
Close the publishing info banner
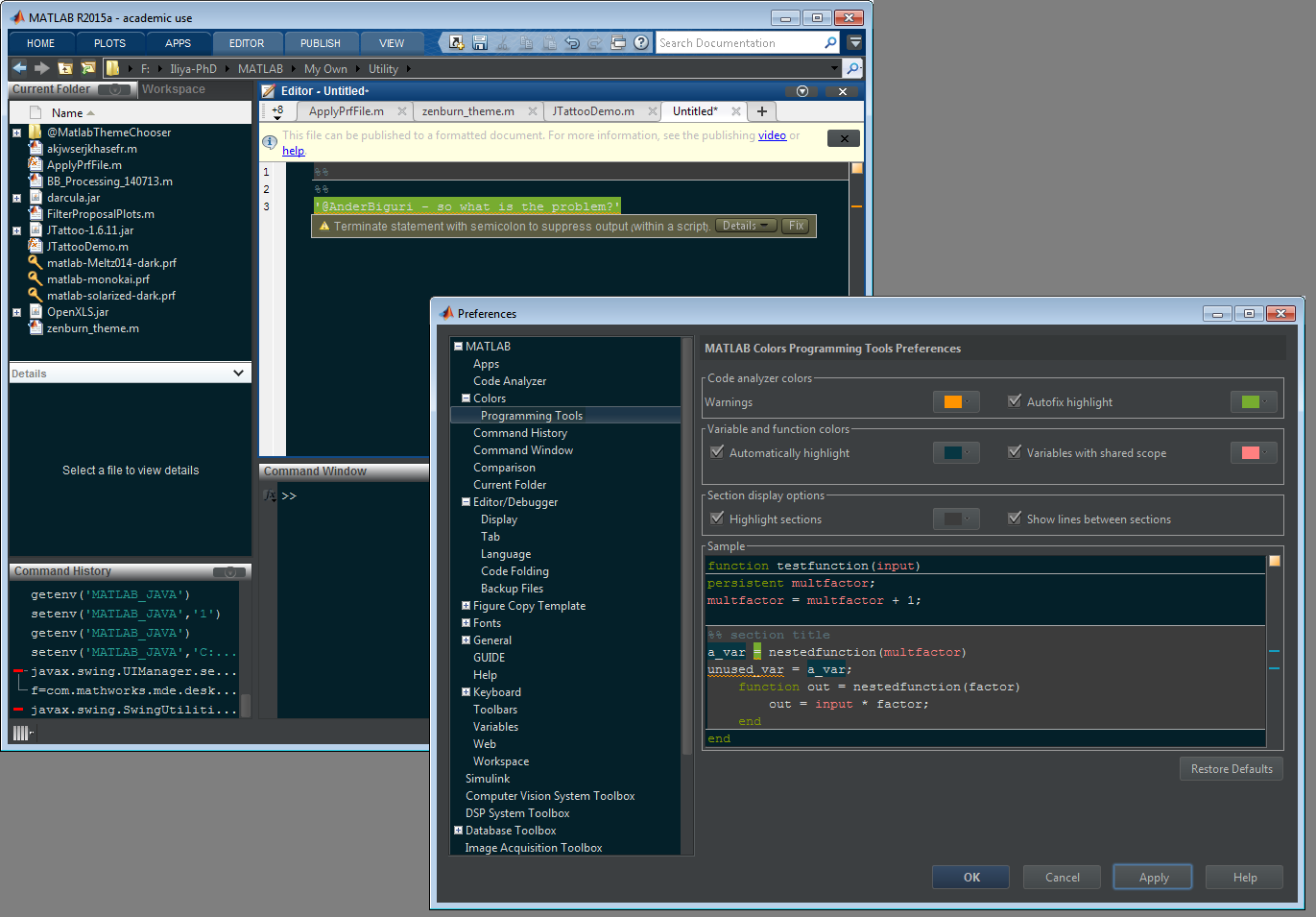pos(844,138)
